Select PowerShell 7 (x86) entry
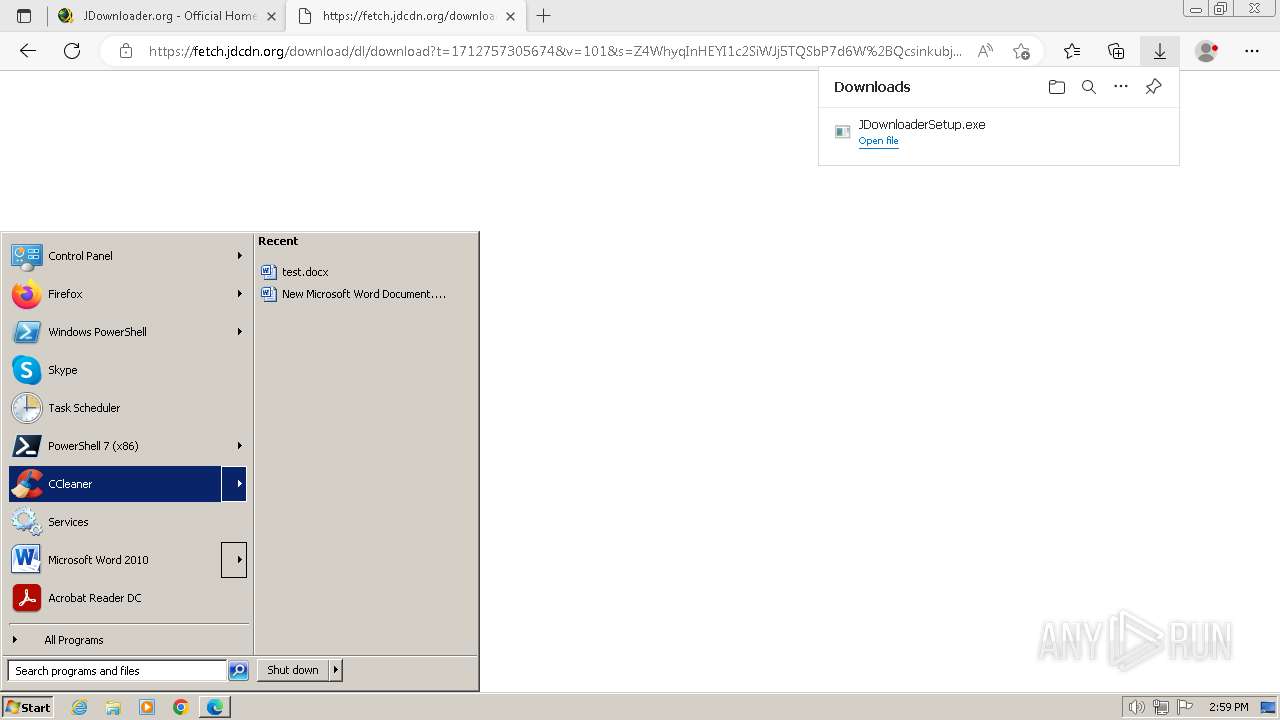Screen dimensions: 1280x720 pos(128,446)
